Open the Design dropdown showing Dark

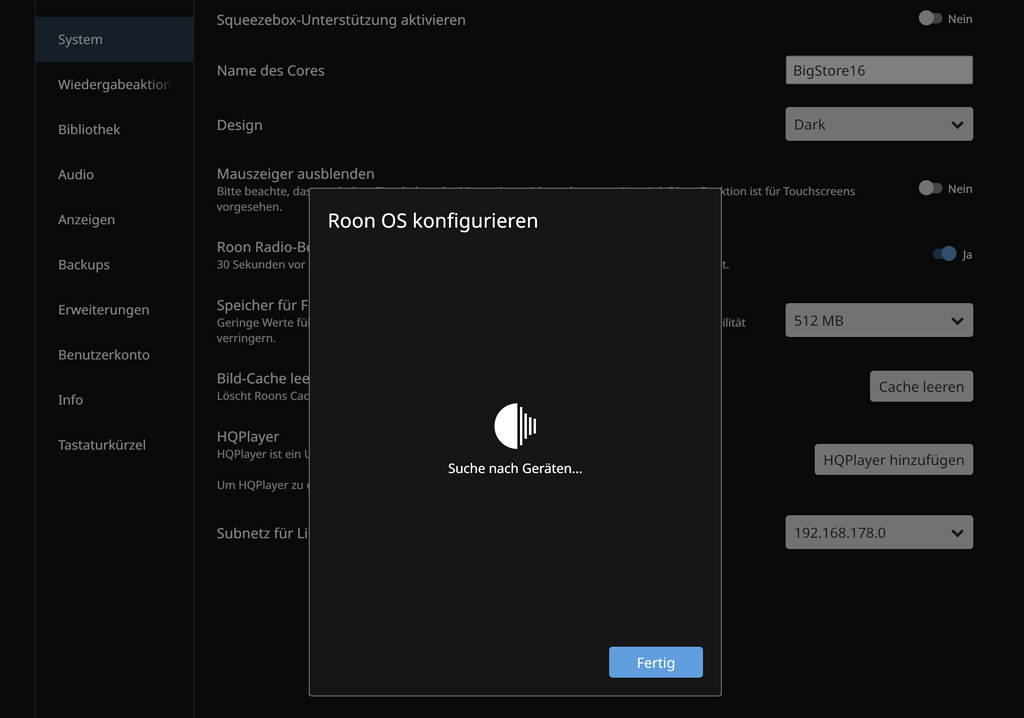point(878,123)
